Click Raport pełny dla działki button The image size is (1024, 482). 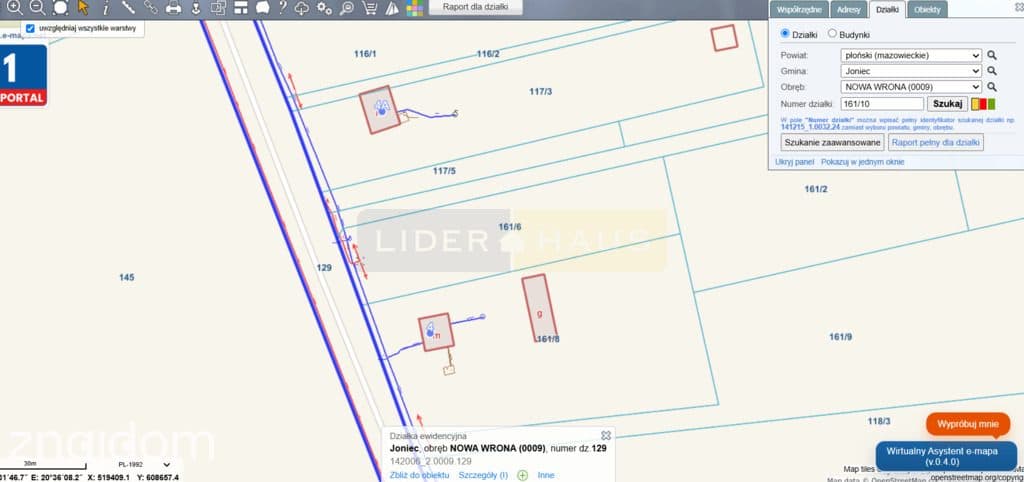pos(936,142)
